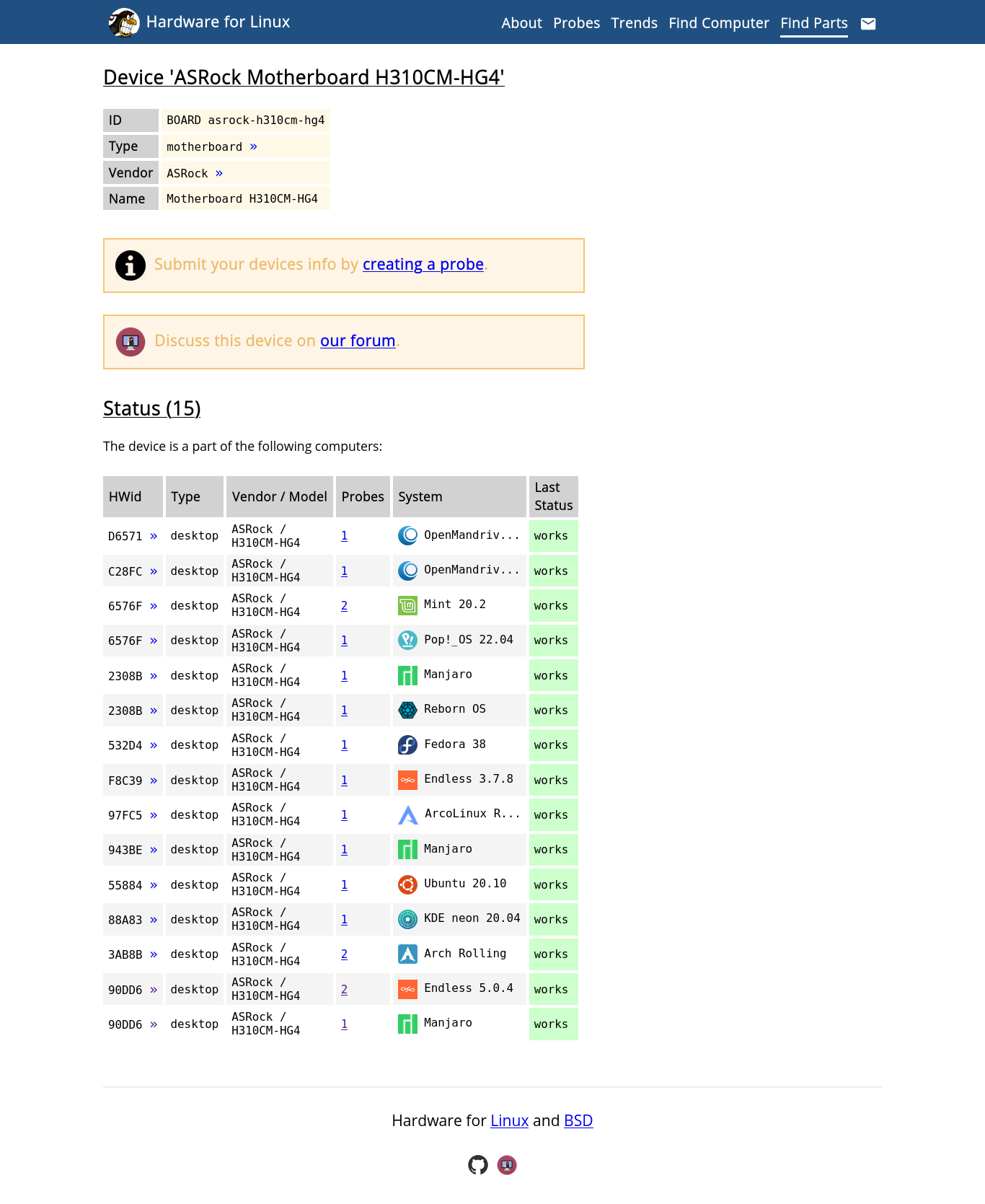Open probes link '2' in Arch Rolling row
Screen dimensions: 985x1204
tap(344, 954)
